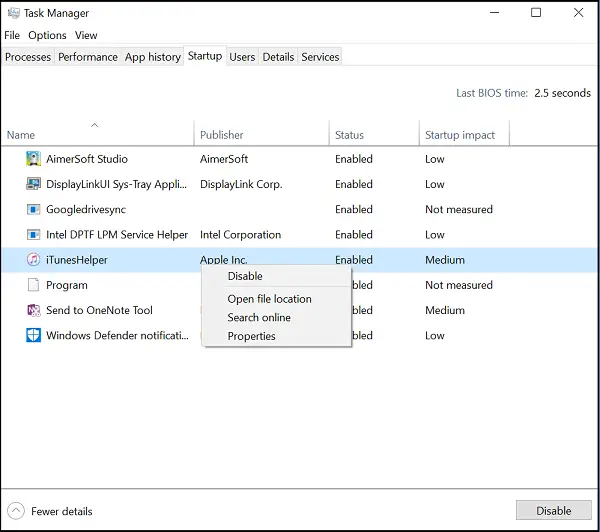
Task: Switch to the Performance tab
Action: pyautogui.click(x=88, y=57)
